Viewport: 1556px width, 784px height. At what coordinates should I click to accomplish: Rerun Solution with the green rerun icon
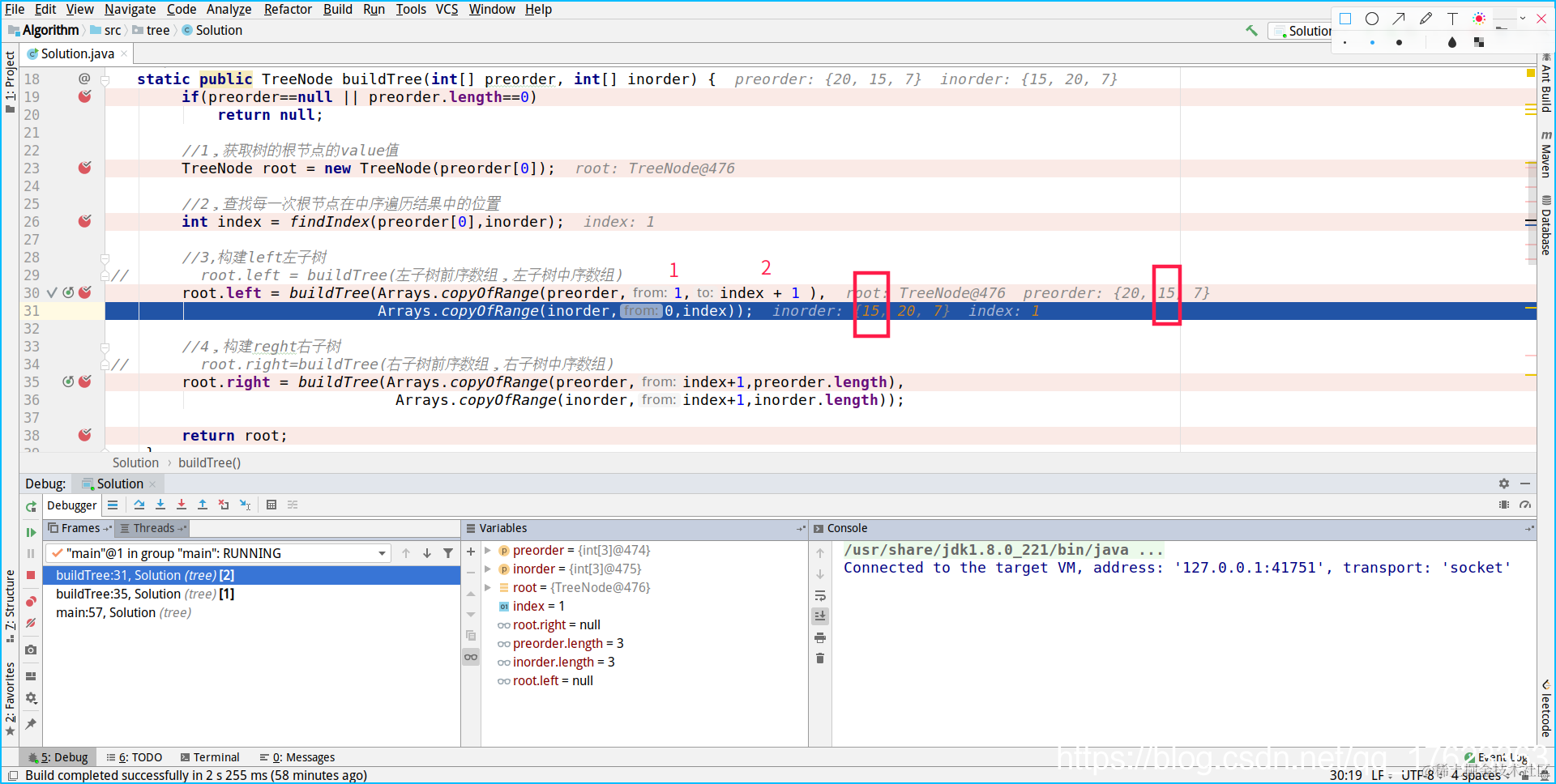31,506
